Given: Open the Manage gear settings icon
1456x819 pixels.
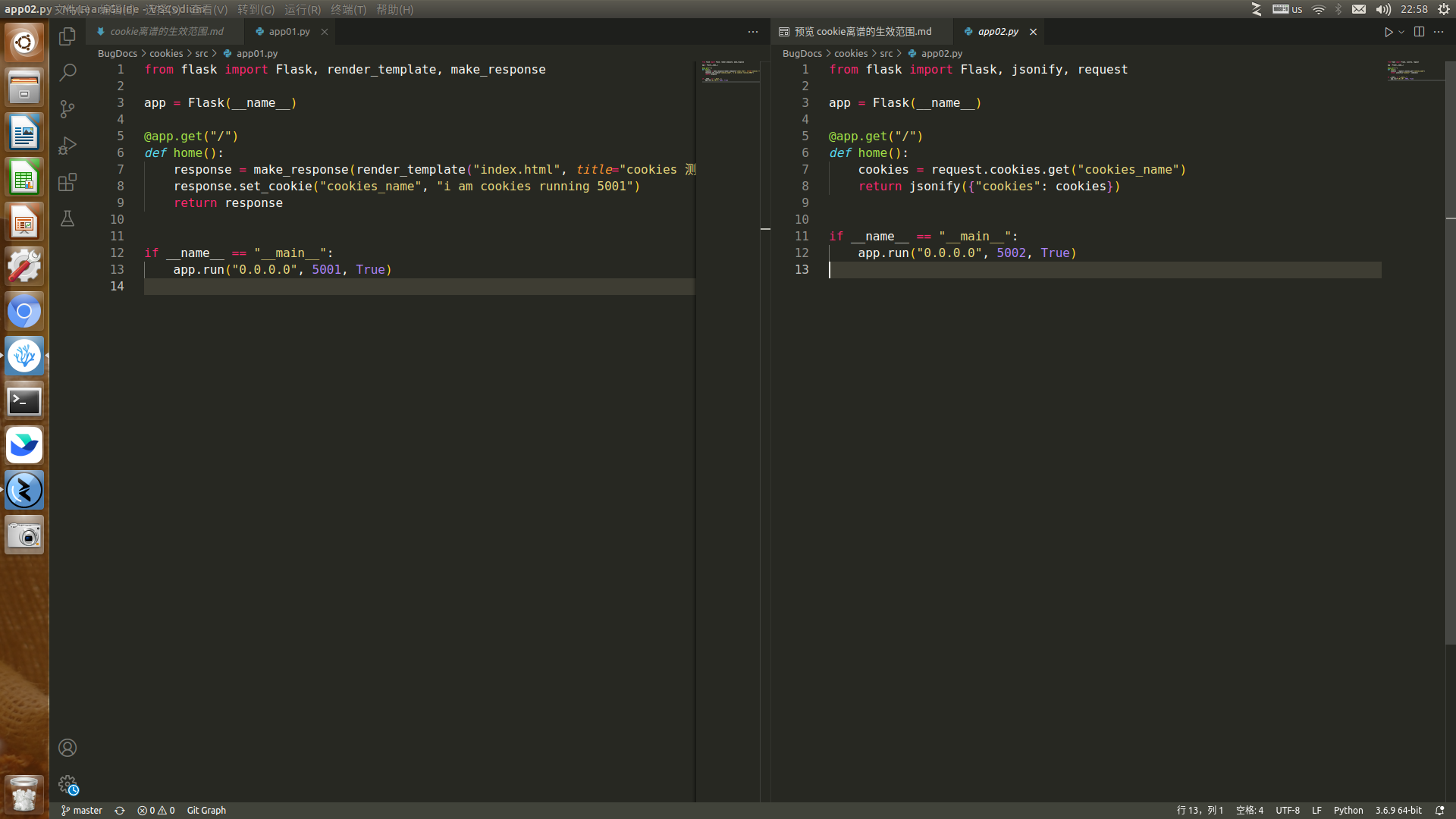Looking at the screenshot, I should point(67,784).
